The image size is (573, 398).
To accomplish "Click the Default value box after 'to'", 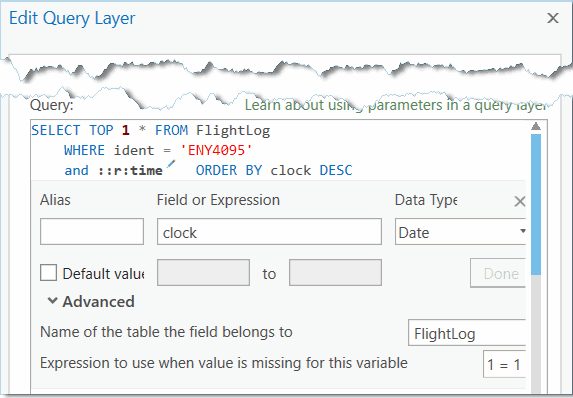I will pos(335,273).
